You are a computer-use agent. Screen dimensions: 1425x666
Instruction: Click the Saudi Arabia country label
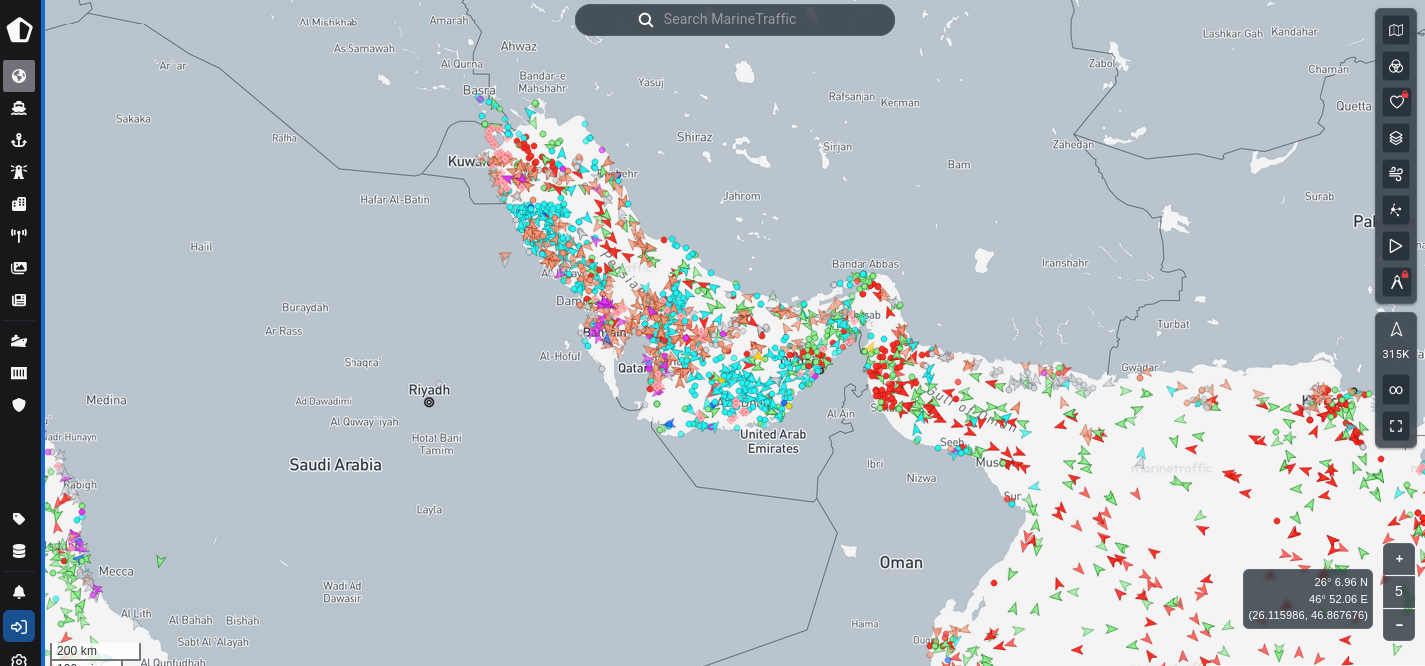click(335, 465)
